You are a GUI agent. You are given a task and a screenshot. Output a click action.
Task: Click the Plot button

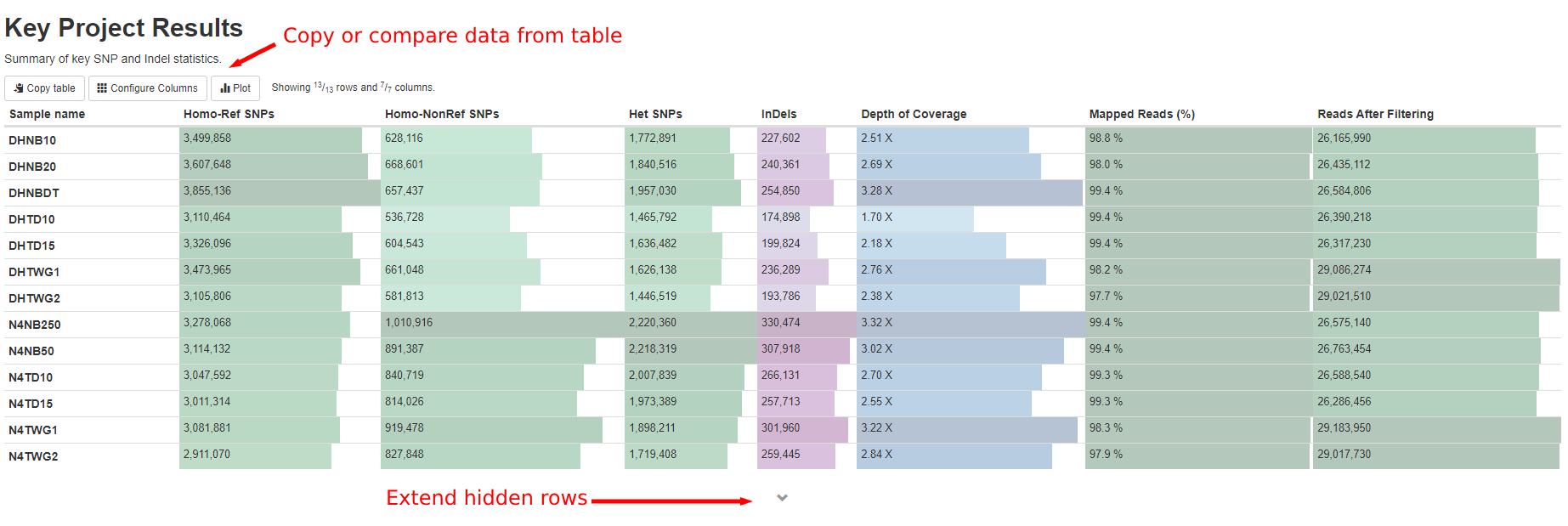(235, 88)
